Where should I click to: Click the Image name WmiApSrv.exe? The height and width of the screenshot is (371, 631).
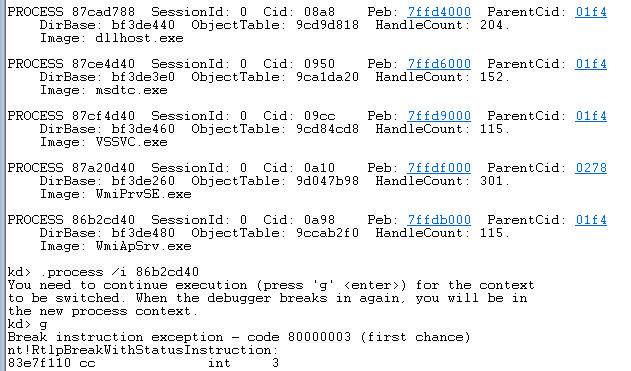[143, 246]
